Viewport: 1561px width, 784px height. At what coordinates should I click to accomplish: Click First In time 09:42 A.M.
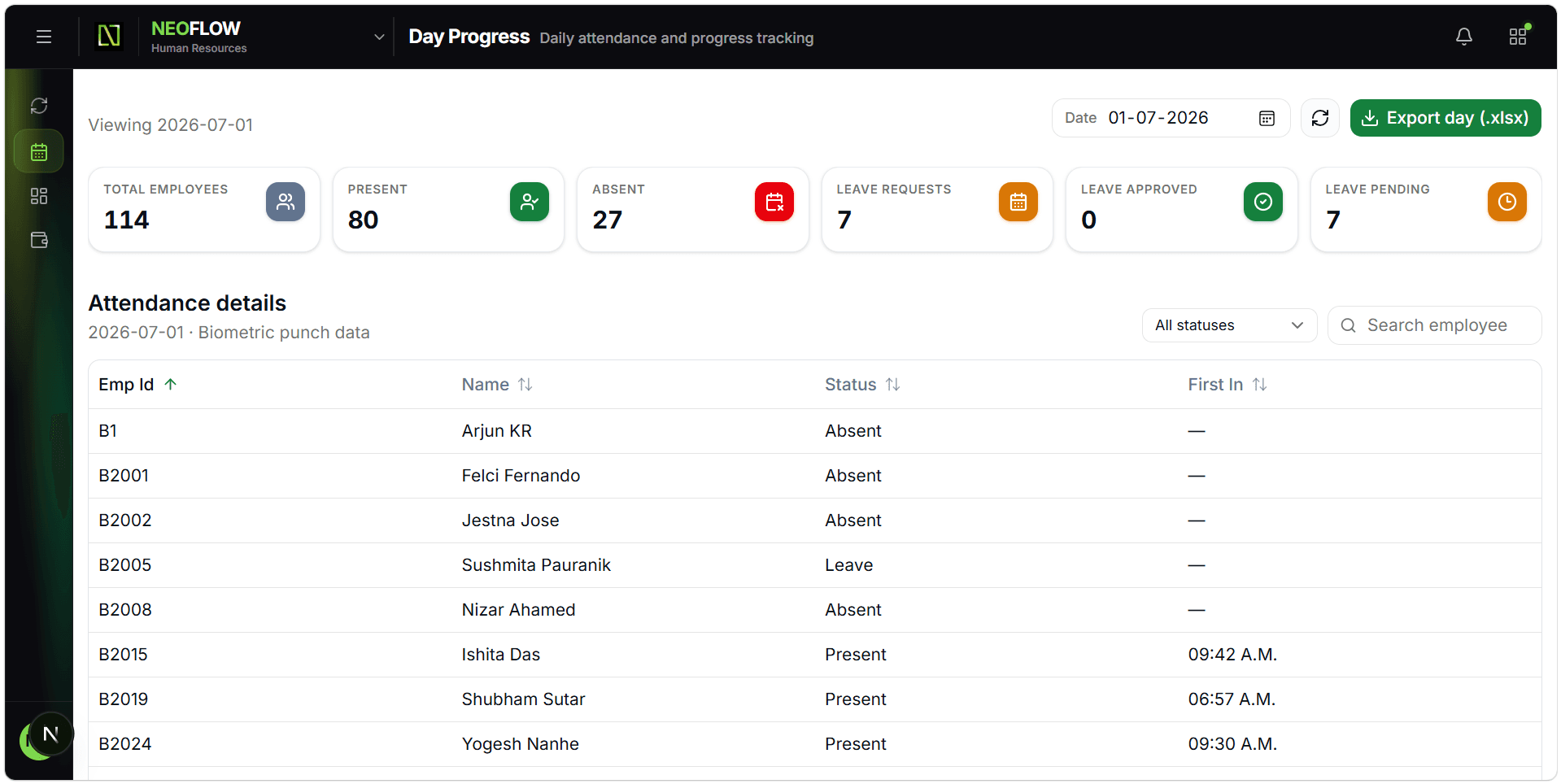tap(1232, 655)
